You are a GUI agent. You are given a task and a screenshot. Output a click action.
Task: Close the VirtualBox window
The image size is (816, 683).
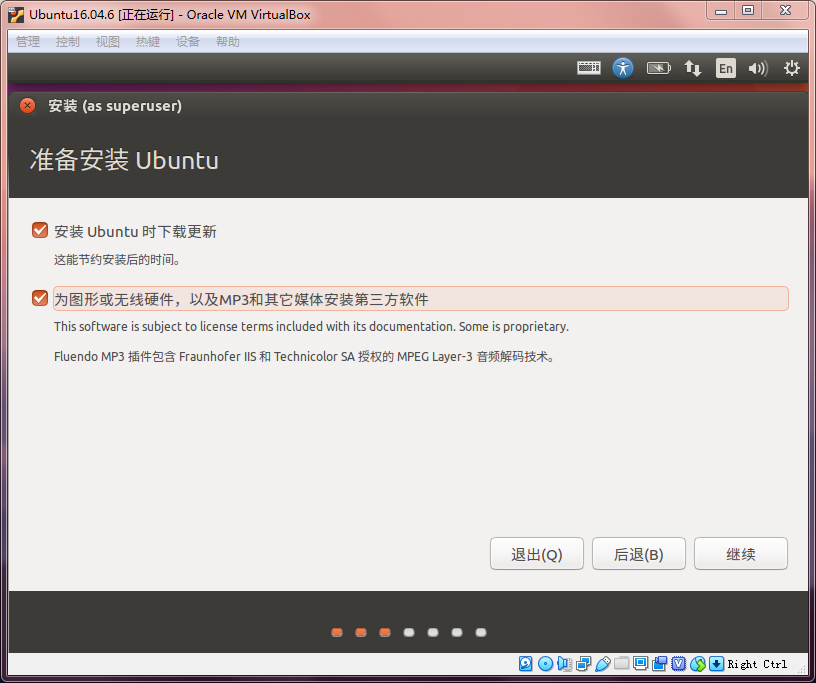[x=786, y=11]
